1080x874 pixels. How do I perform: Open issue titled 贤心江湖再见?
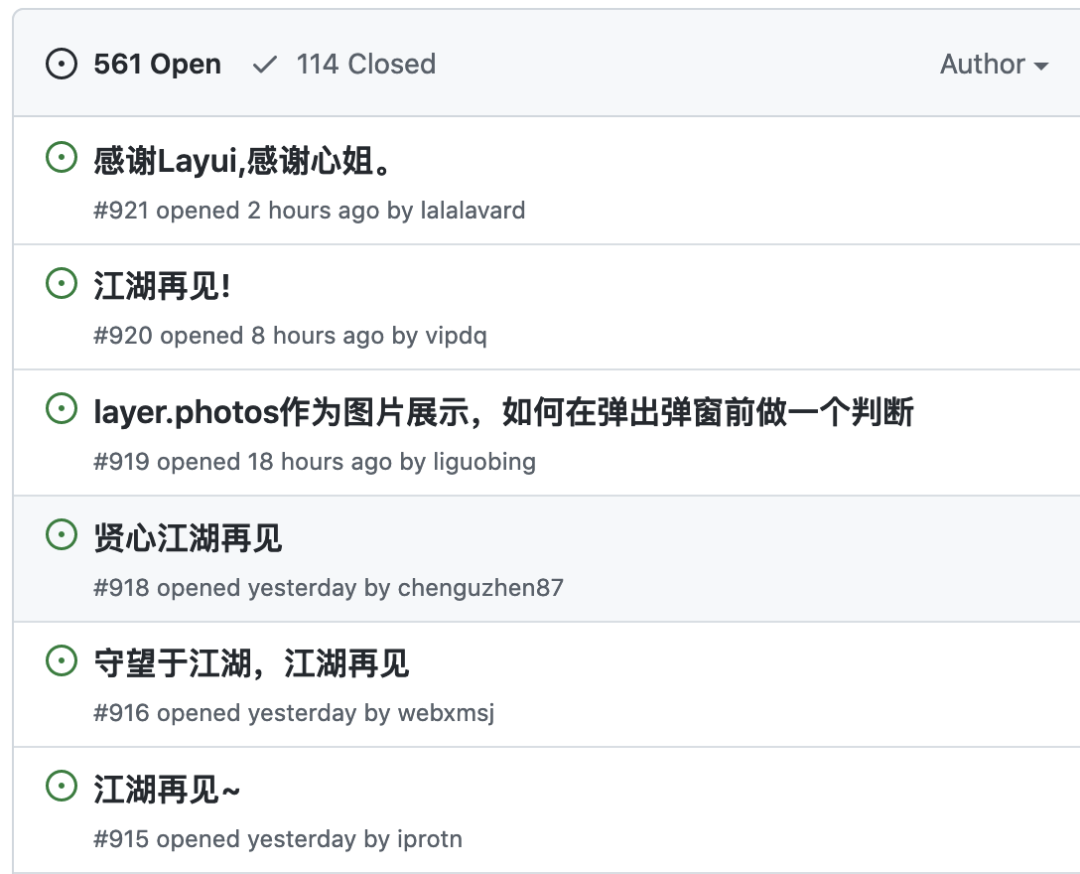188,538
